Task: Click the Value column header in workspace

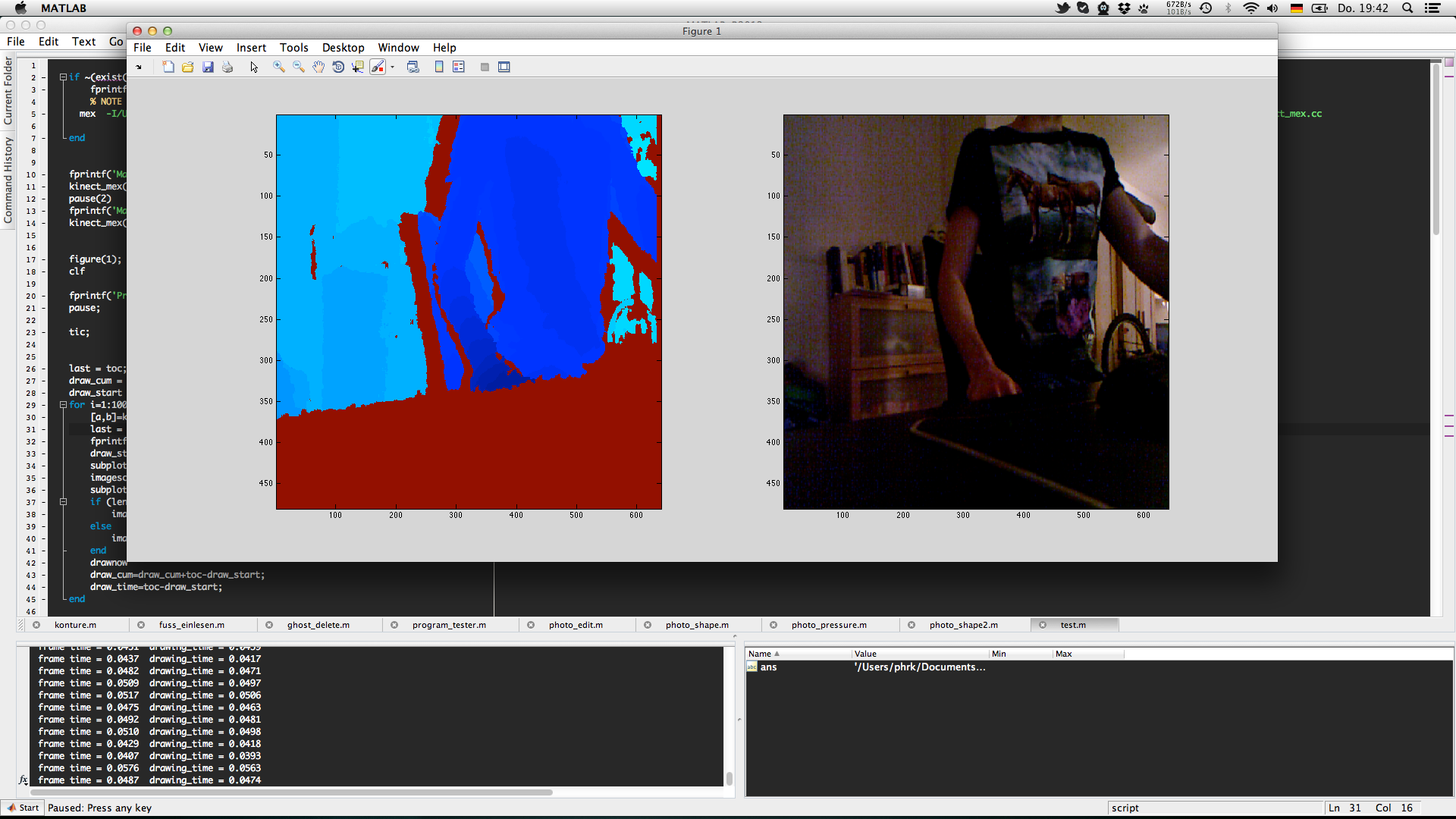Action: click(x=921, y=654)
